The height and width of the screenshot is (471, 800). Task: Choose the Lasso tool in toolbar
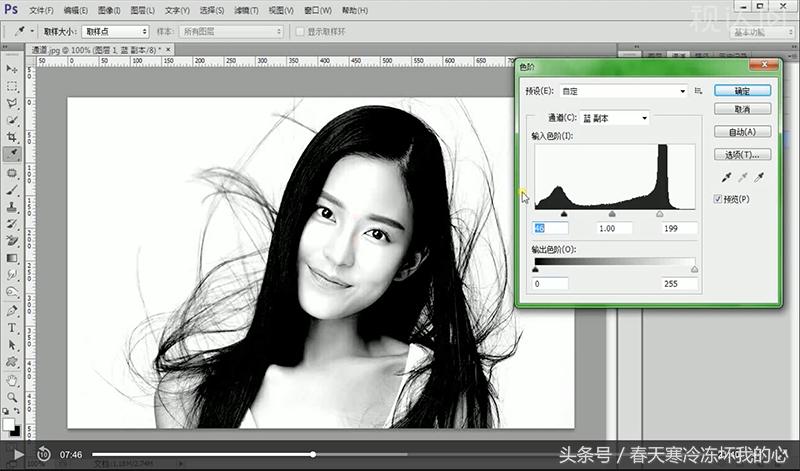tap(12, 103)
